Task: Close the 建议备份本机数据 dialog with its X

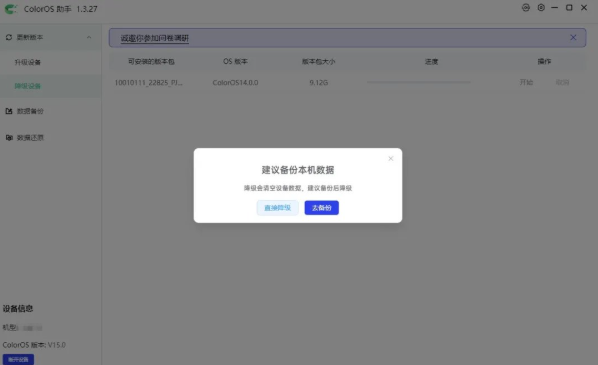Action: tap(391, 159)
